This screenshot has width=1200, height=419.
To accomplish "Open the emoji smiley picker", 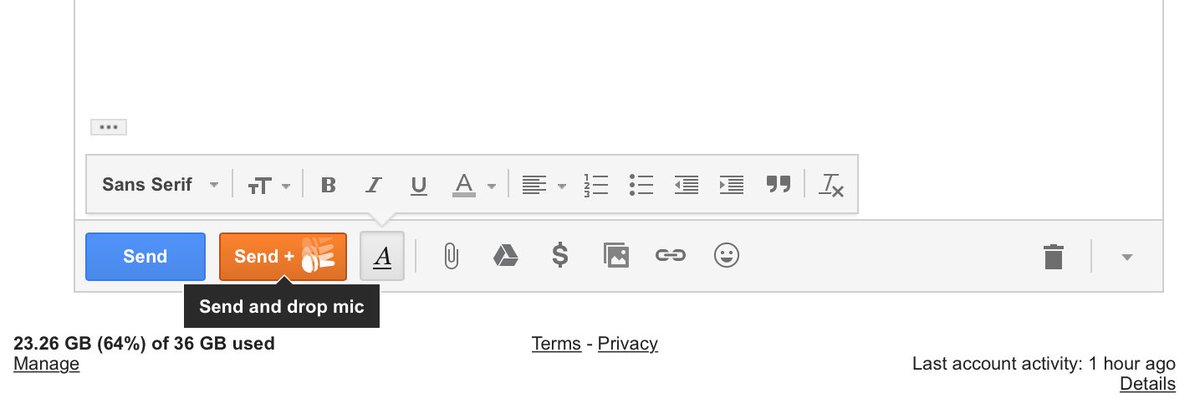I will [x=726, y=256].
